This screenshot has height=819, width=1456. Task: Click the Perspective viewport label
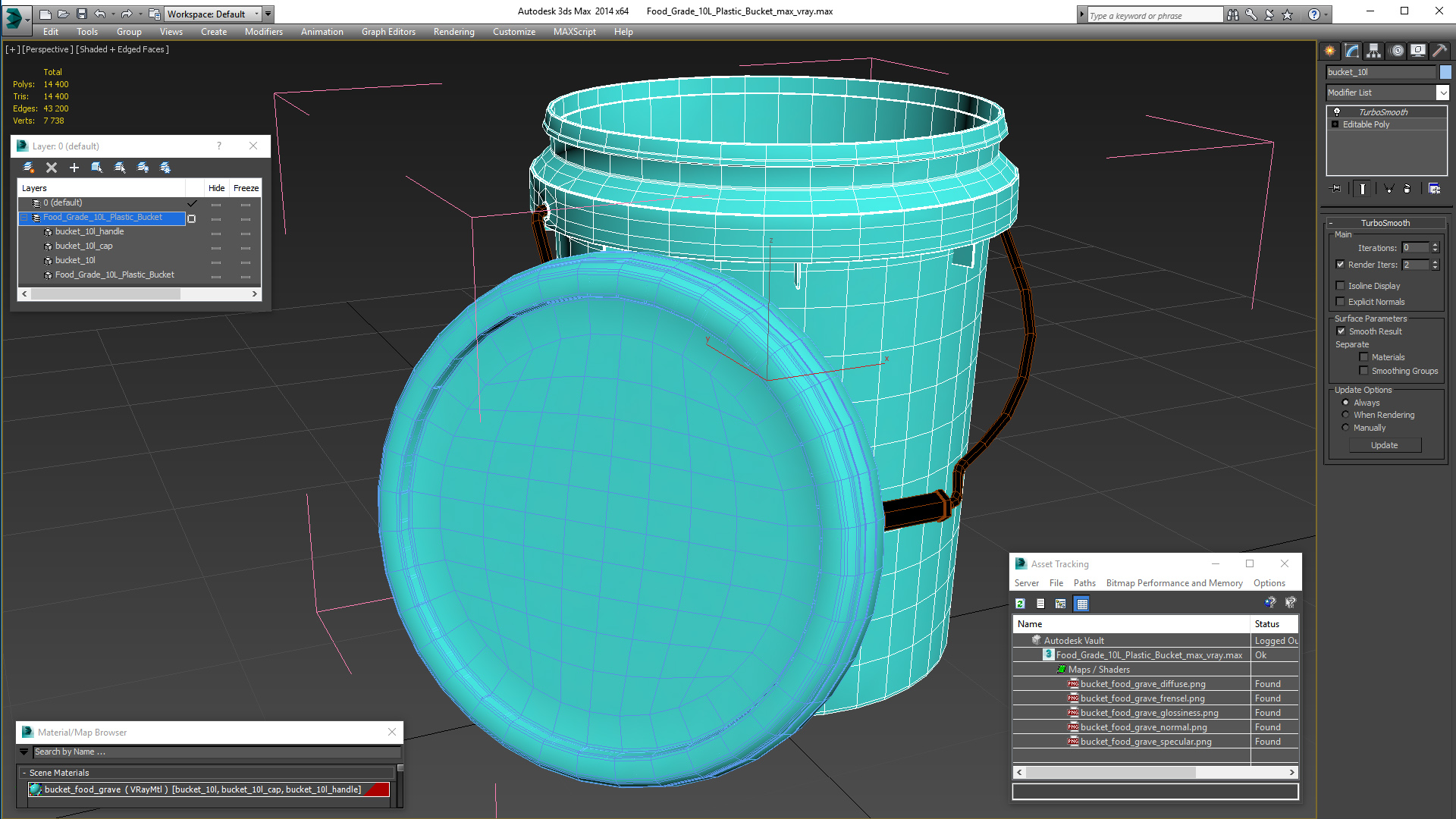tap(48, 49)
